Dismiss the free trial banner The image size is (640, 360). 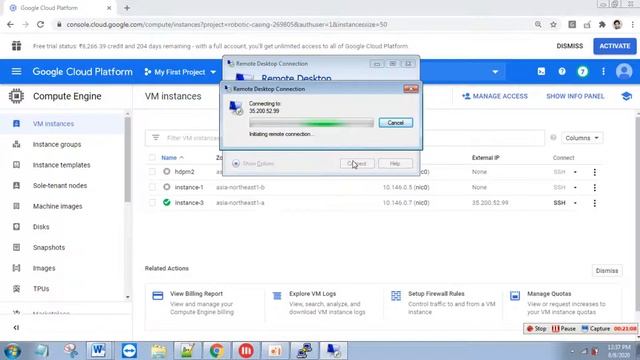coord(570,46)
